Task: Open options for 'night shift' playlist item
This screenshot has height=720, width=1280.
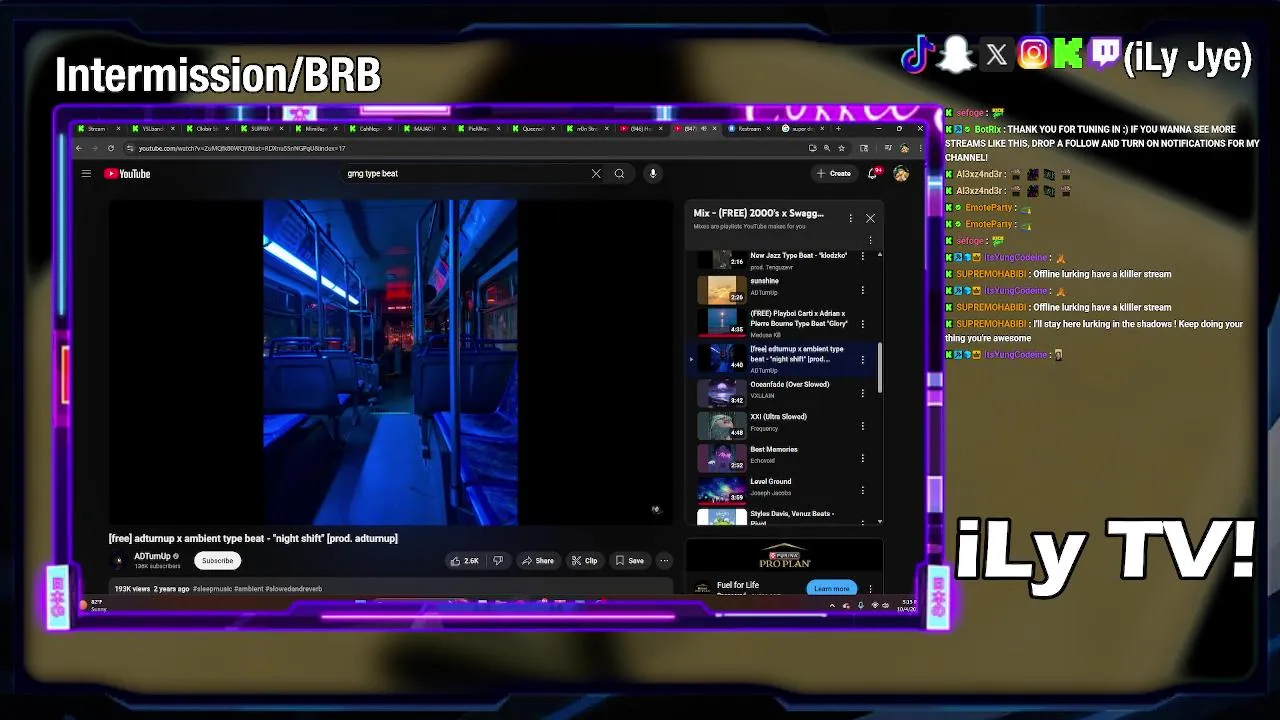Action: (863, 359)
